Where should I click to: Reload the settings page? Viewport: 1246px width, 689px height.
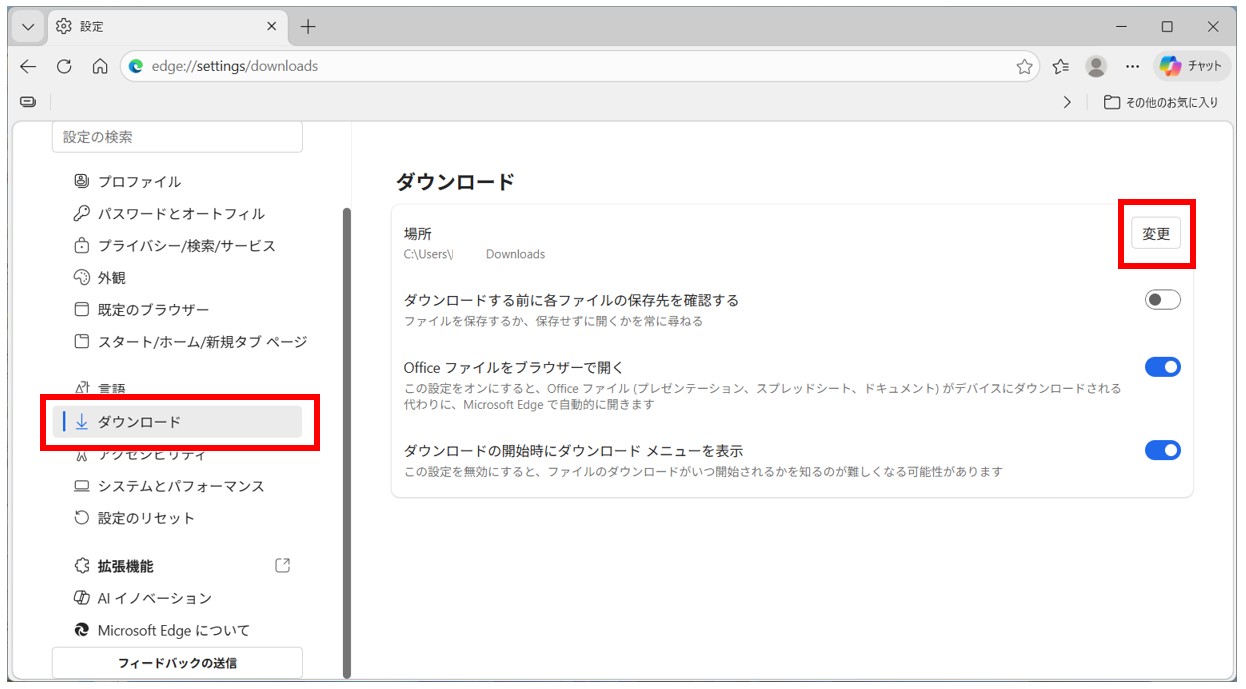point(63,66)
